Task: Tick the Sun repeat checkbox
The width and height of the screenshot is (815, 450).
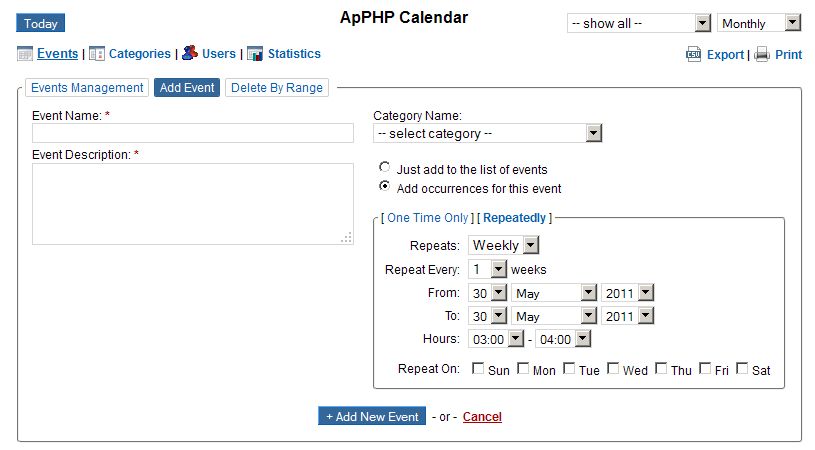Action: (478, 369)
